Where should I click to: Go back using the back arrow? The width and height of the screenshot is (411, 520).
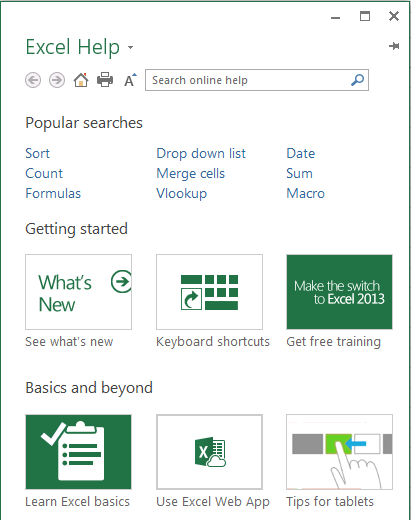(33, 80)
